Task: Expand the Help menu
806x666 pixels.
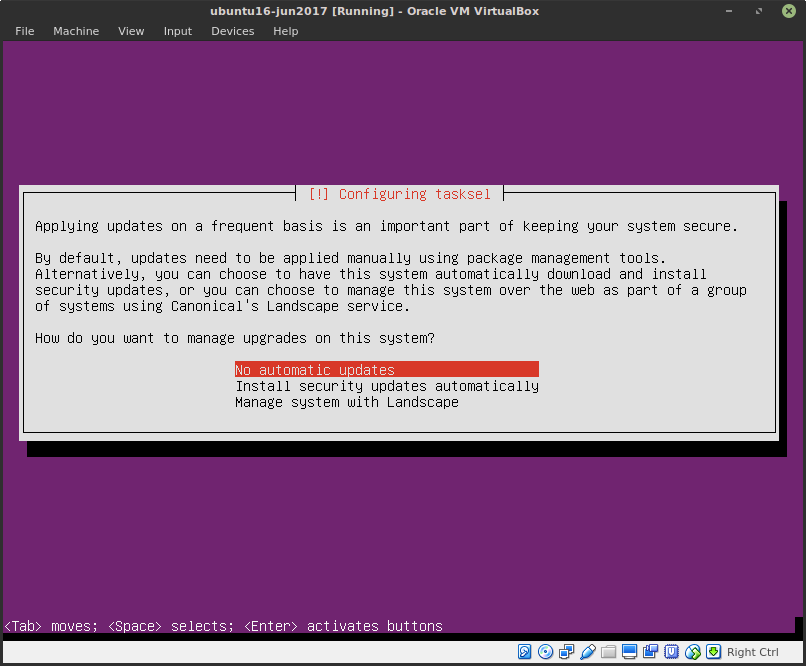Action: (285, 31)
